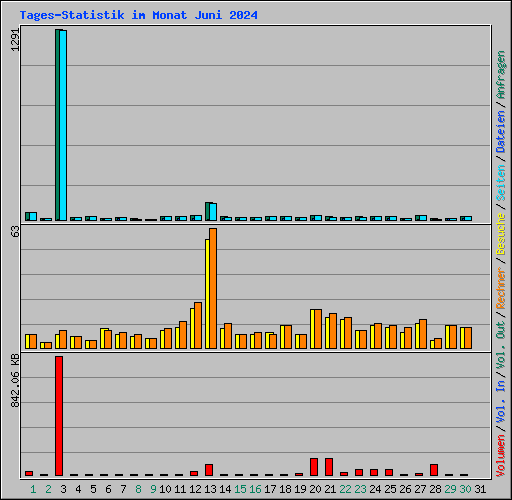Click the orange bar for day 20

(318, 329)
